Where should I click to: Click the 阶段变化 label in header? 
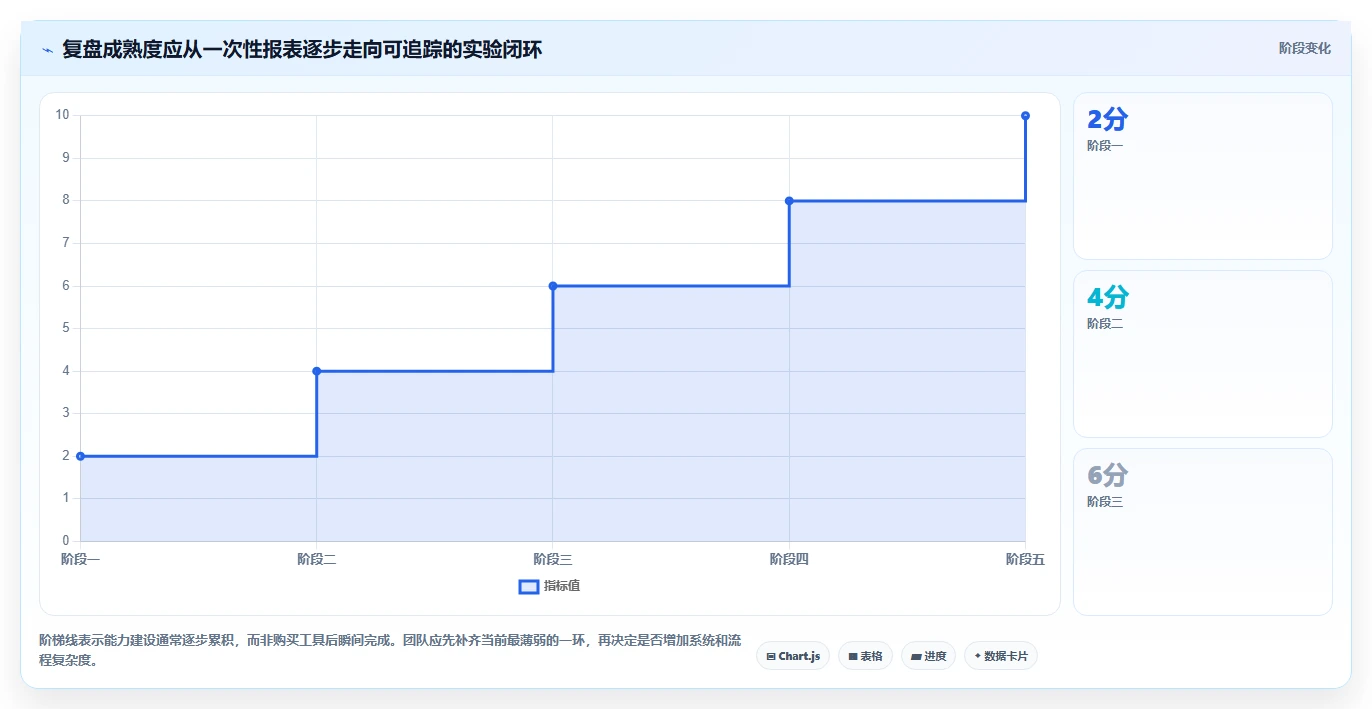coord(1304,48)
